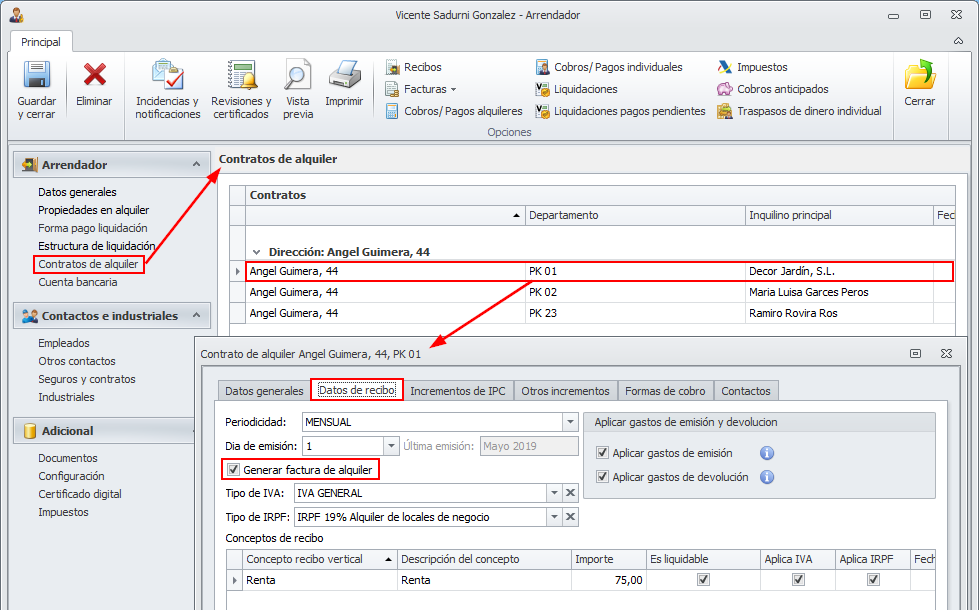Select the Principal ribbon tab
This screenshot has height=610, width=979.
pos(41,42)
